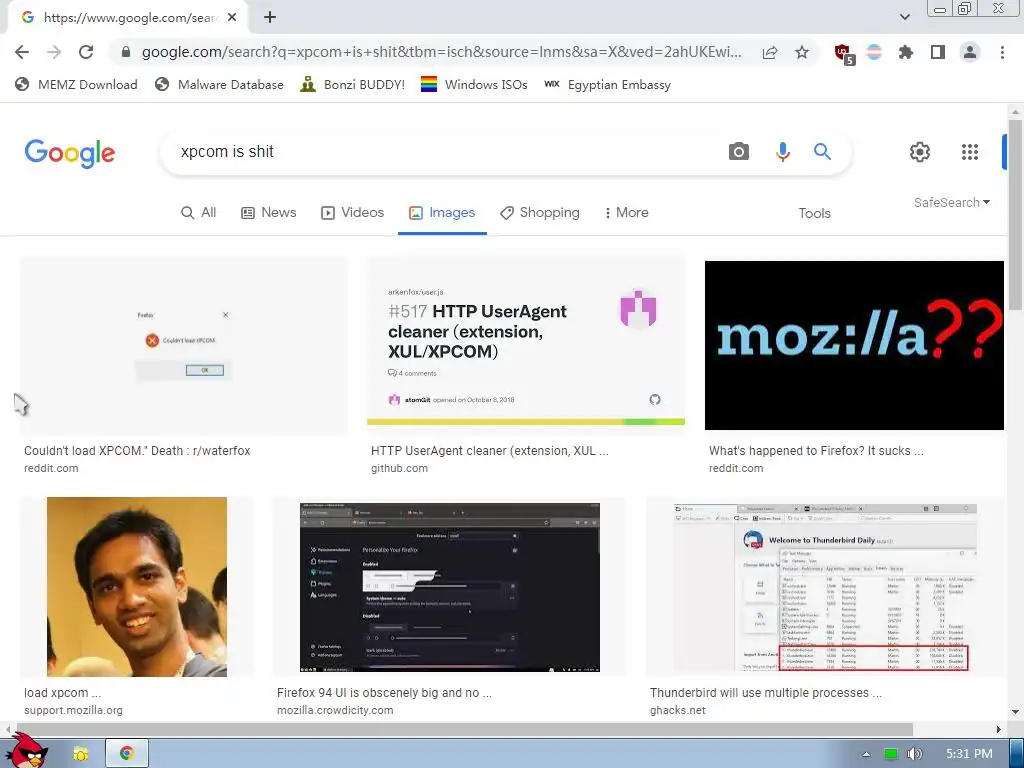Open the striped flag extension icon
This screenshot has width=1024, height=768.
[x=874, y=52]
